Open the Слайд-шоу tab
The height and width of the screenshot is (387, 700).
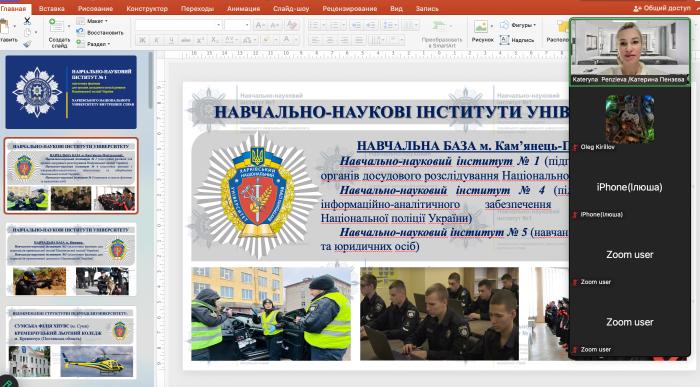coord(291,8)
